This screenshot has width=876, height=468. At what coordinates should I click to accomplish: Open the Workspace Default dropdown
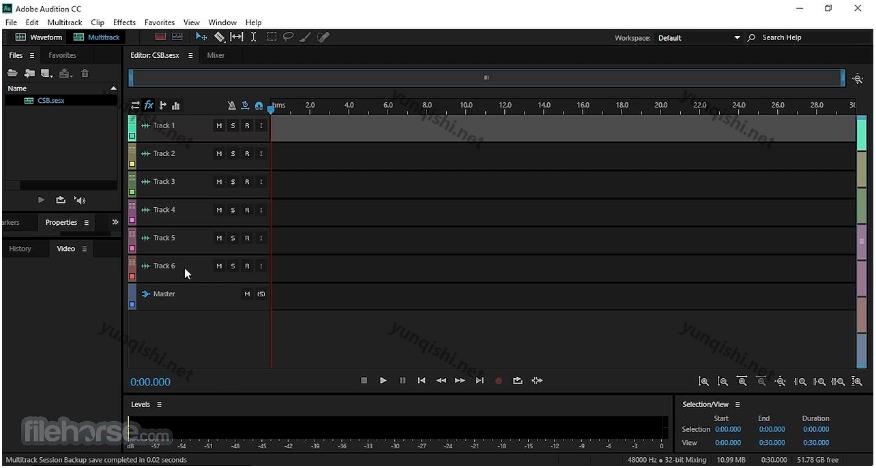[x=698, y=38]
